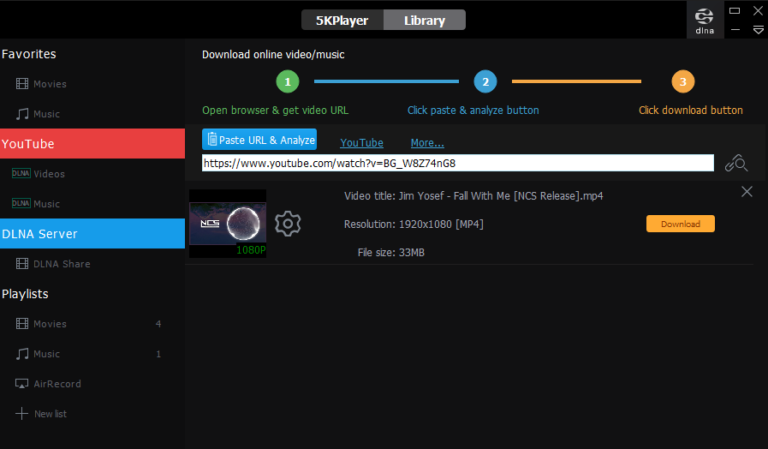Open the Favorites Movies item
This screenshot has width=768, height=449.
pos(49,84)
